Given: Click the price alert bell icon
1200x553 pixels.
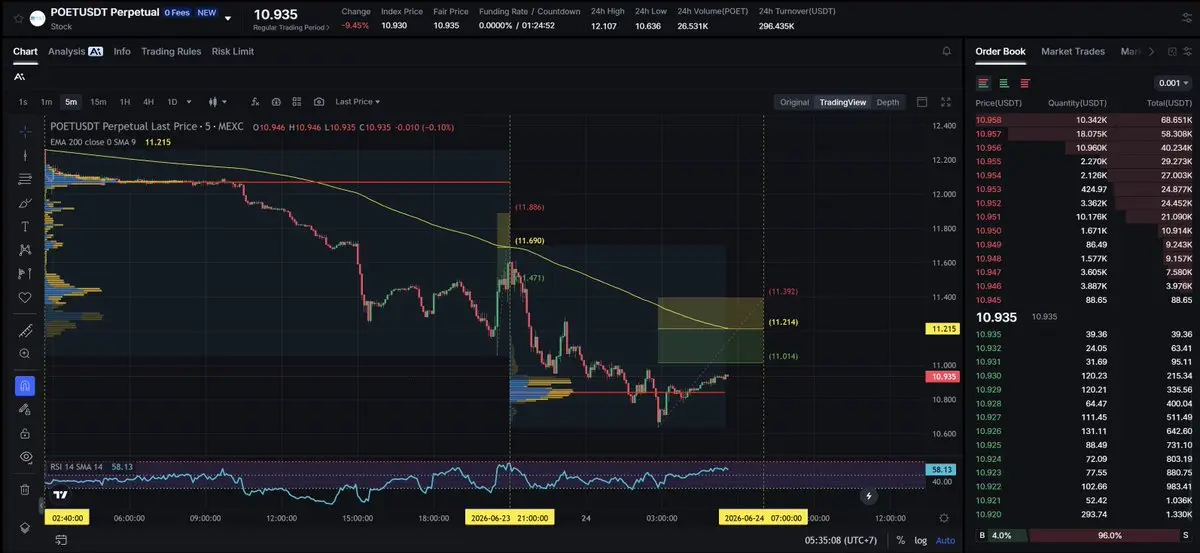Looking at the screenshot, I should click(x=947, y=51).
